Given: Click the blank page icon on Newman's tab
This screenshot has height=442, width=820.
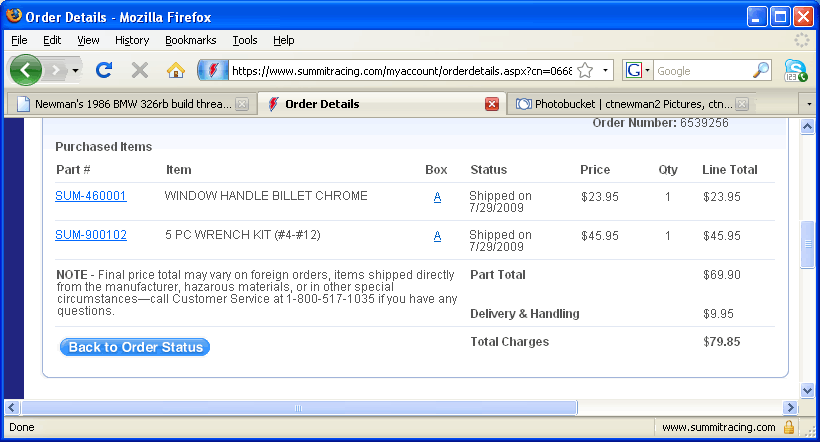Looking at the screenshot, I should coord(23,104).
